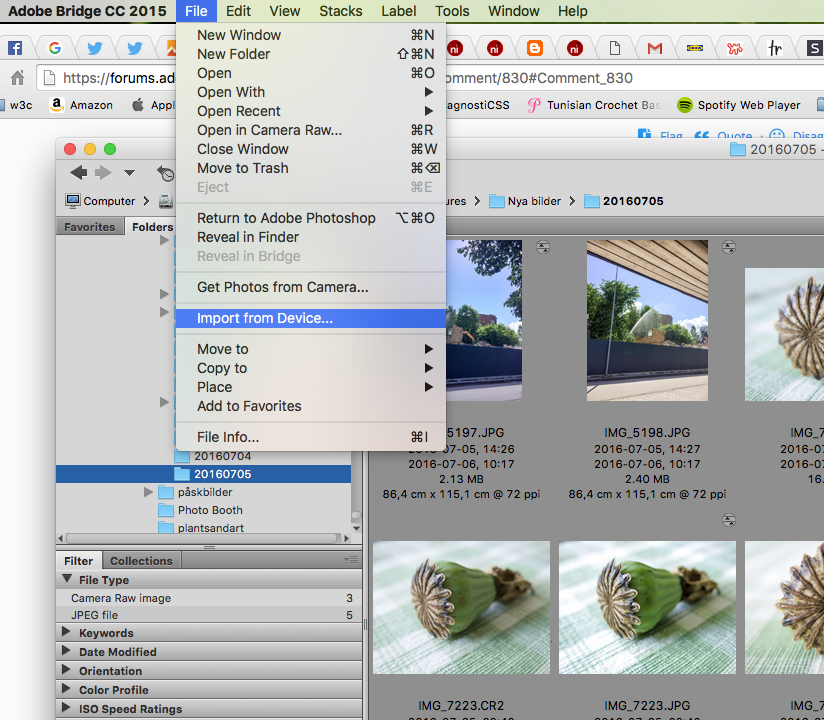This screenshot has width=824, height=720.
Task: Open the Filter panel flyout menu icon
Action: coord(350,561)
